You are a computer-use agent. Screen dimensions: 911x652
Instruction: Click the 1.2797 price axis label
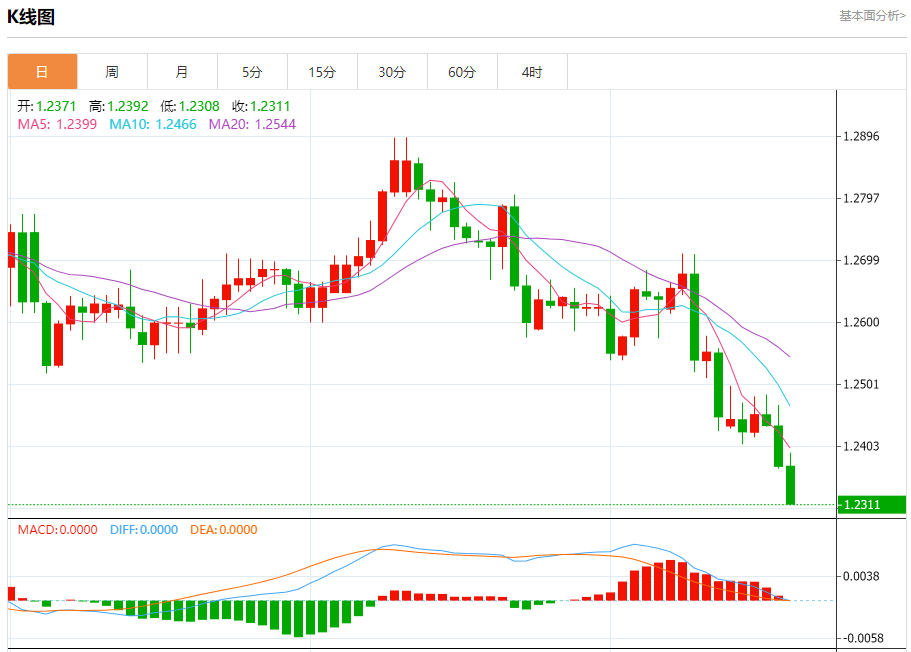[861, 199]
